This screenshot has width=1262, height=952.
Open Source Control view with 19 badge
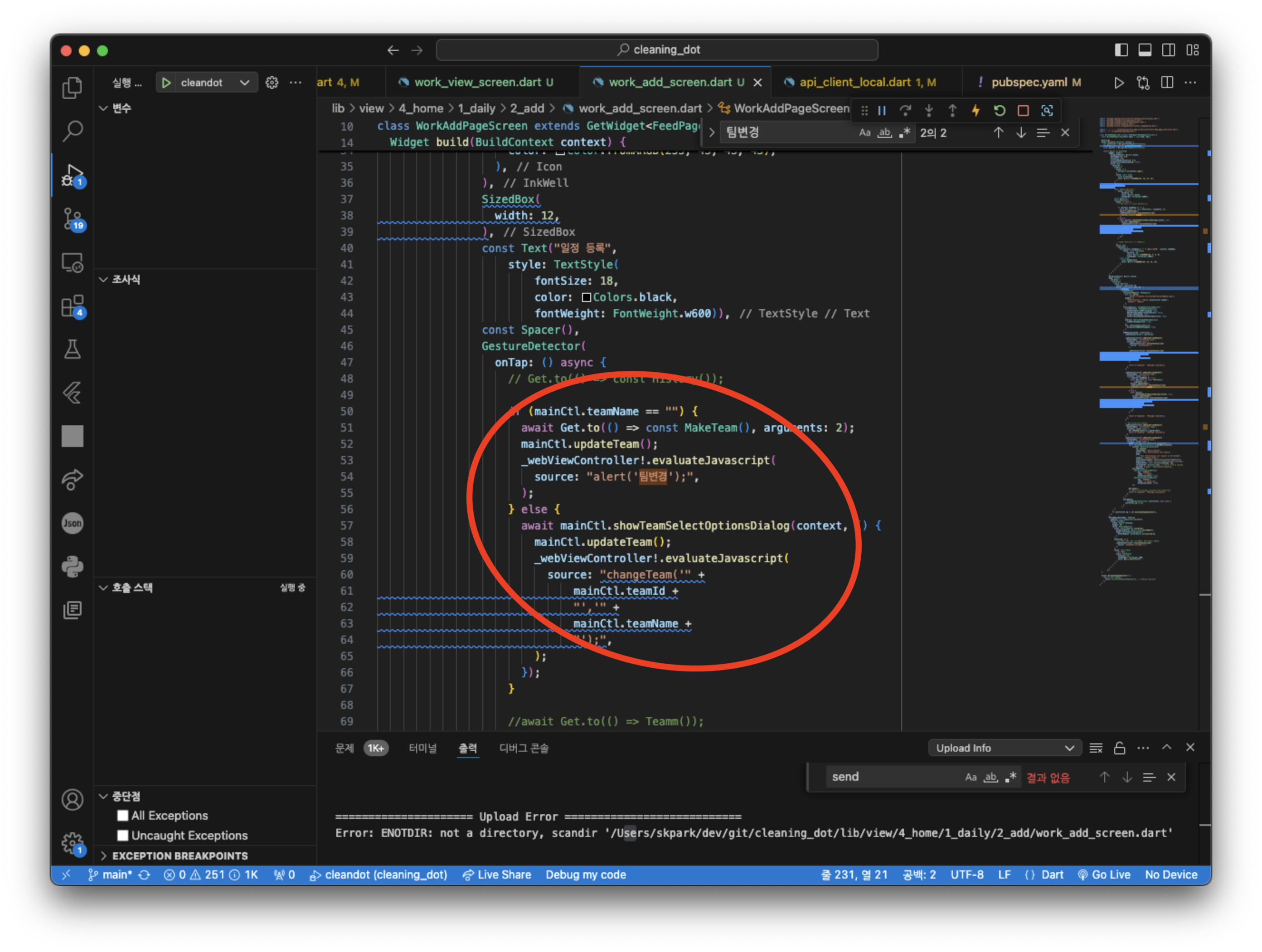pos(73,219)
